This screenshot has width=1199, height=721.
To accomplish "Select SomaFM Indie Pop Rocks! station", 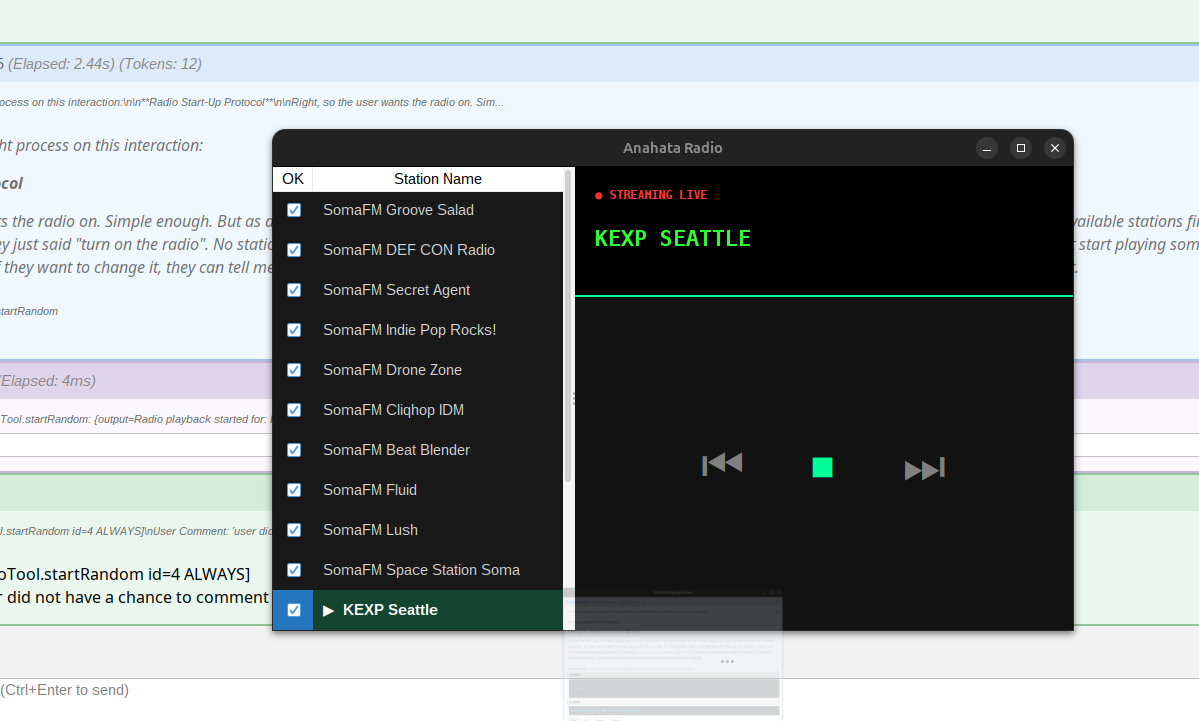I will coord(409,330).
